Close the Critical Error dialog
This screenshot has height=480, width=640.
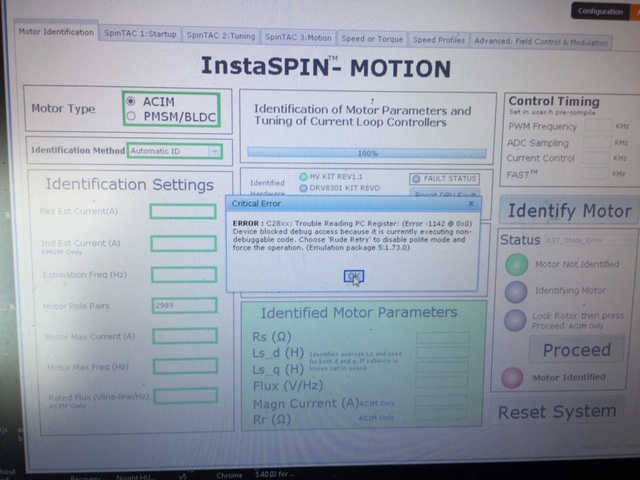(x=471, y=203)
